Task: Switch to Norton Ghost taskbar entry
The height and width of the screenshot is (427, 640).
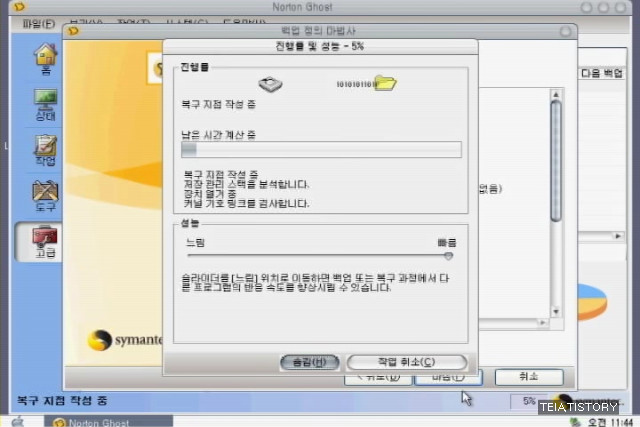Action: click(109, 422)
